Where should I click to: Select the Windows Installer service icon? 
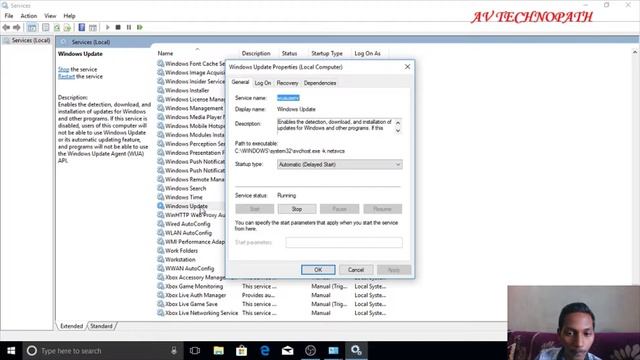click(x=160, y=90)
